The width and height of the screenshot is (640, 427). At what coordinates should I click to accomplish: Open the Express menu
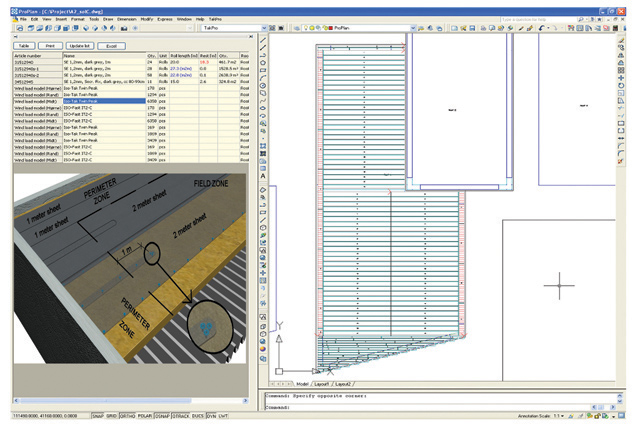[x=165, y=19]
